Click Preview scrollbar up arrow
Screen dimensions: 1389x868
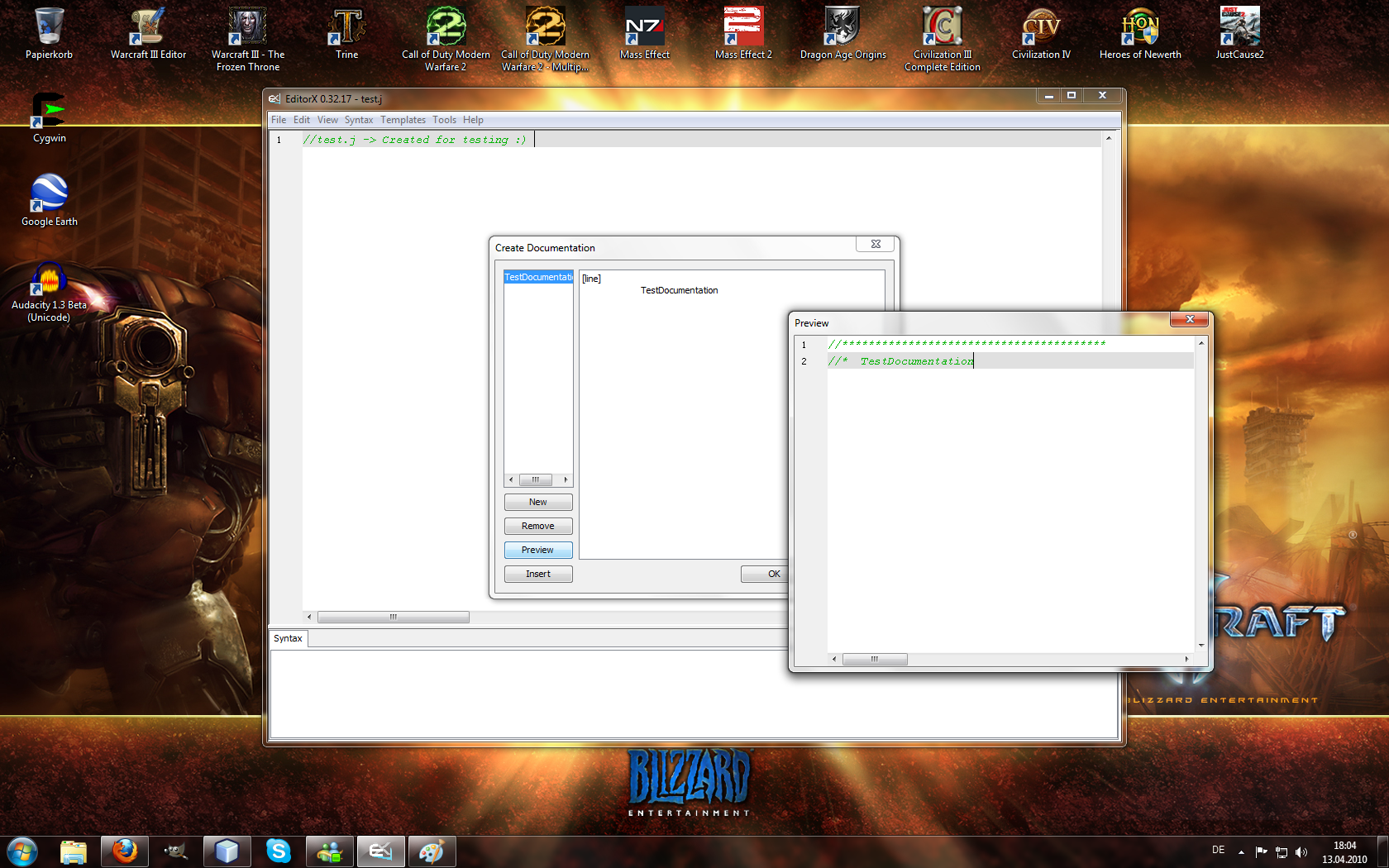[1201, 342]
